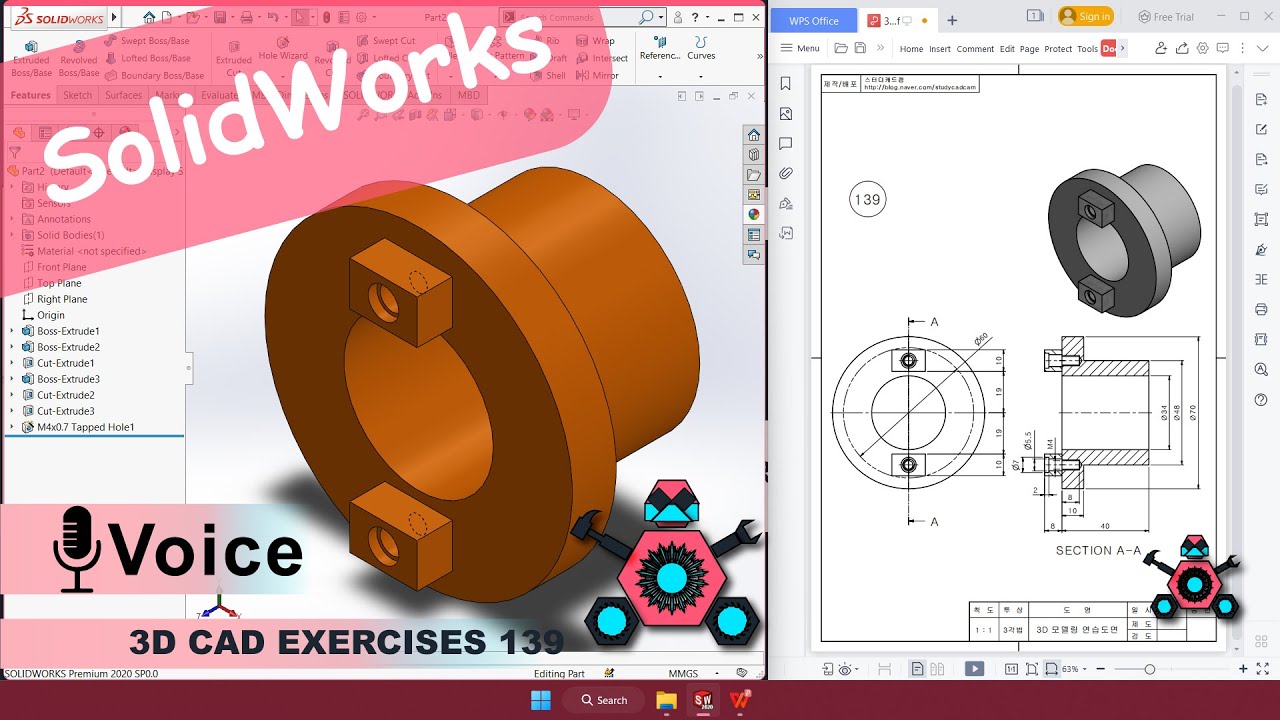Toggle the Select cursor tool in SolidWorks
The height and width of the screenshot is (720, 1280).
tap(299, 17)
